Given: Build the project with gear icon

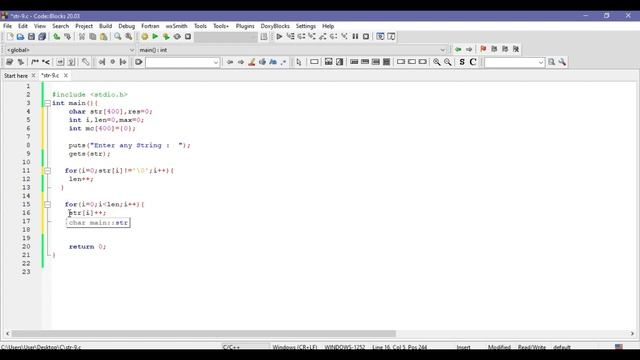Looking at the screenshot, I should pyautogui.click(x=144, y=37).
